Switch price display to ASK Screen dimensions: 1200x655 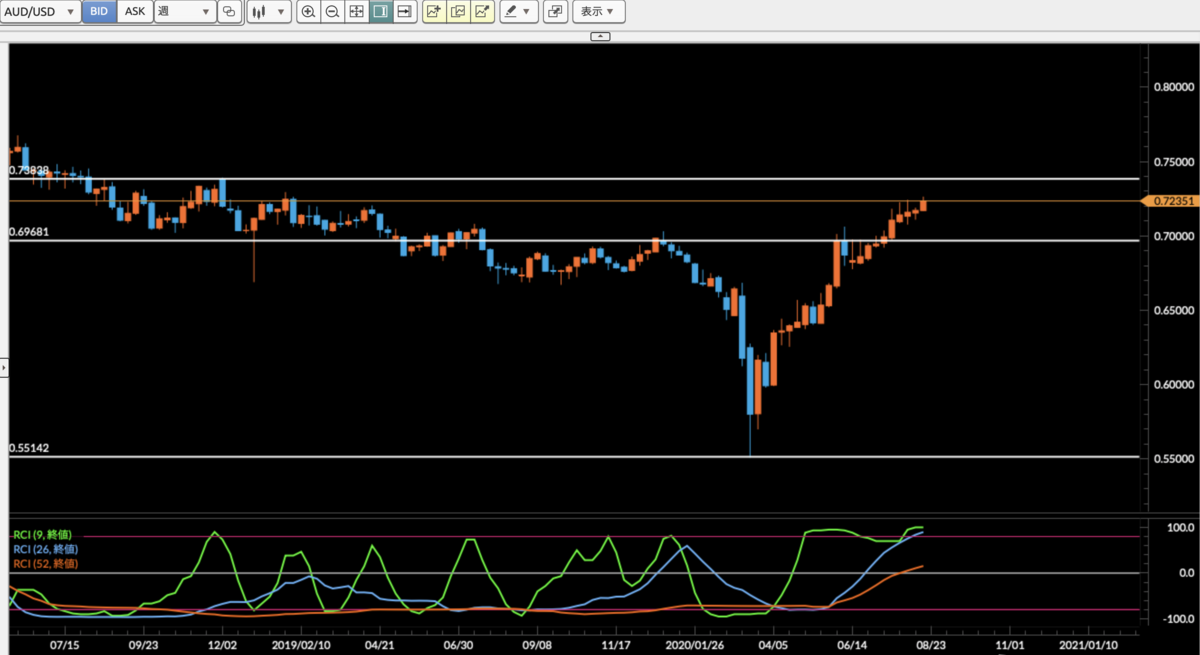(x=134, y=12)
